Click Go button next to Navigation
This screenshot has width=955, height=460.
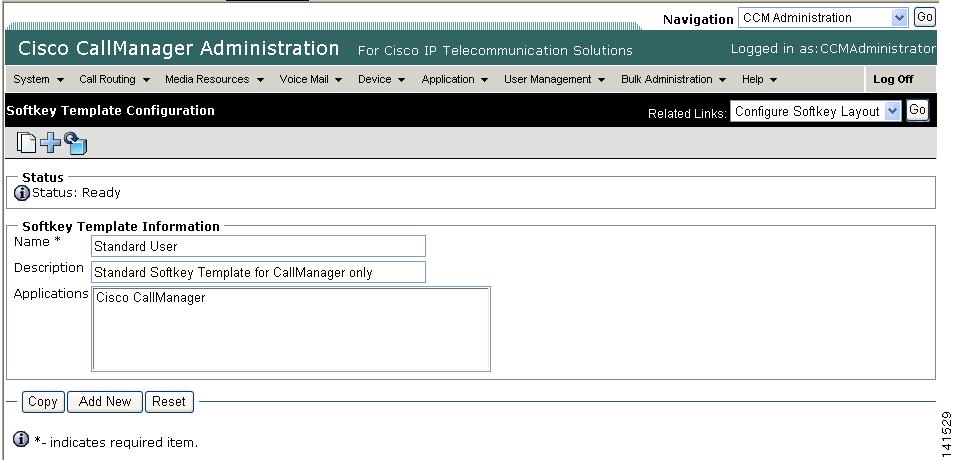(924, 17)
